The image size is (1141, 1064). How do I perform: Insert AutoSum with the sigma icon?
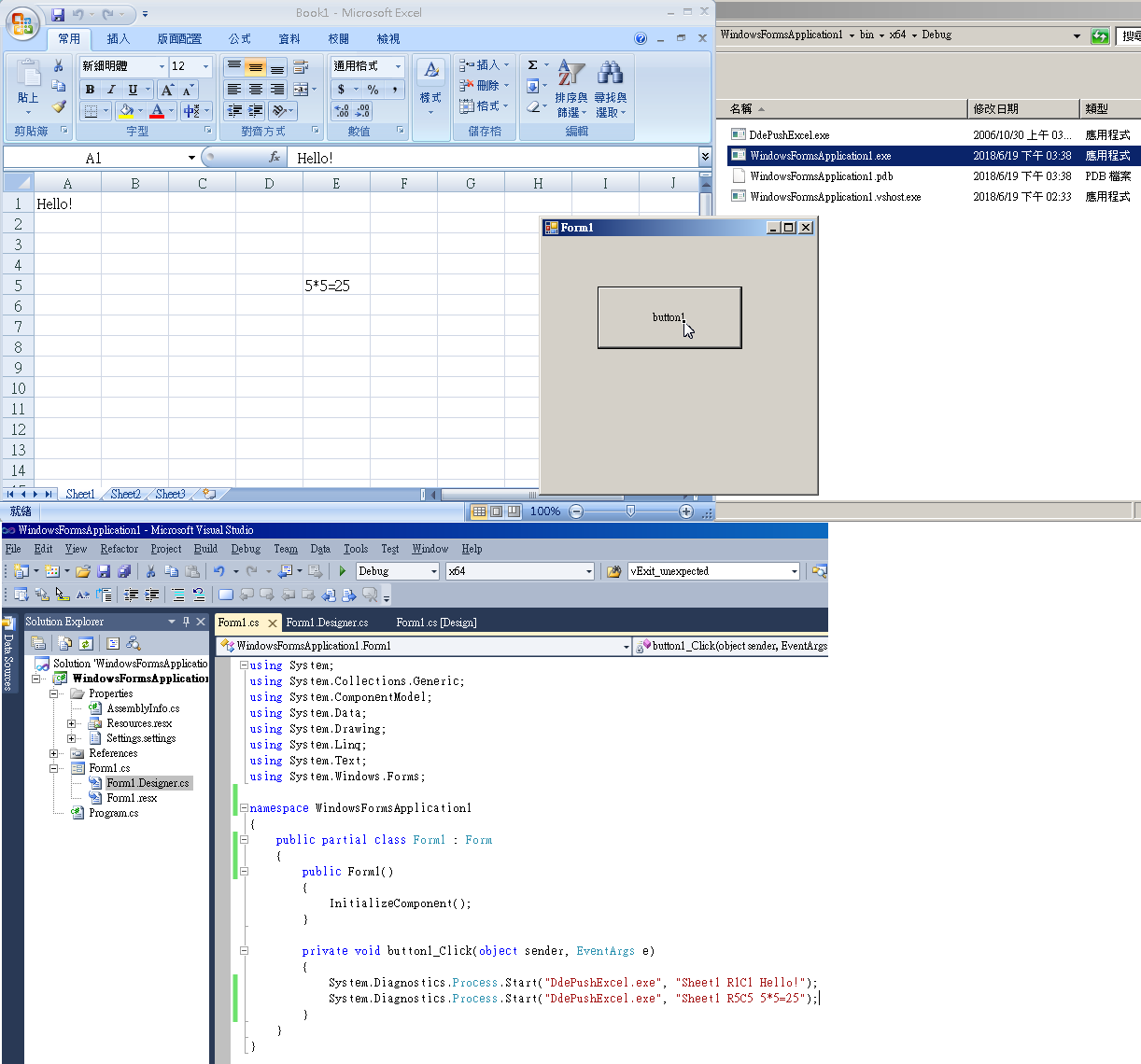click(532, 65)
